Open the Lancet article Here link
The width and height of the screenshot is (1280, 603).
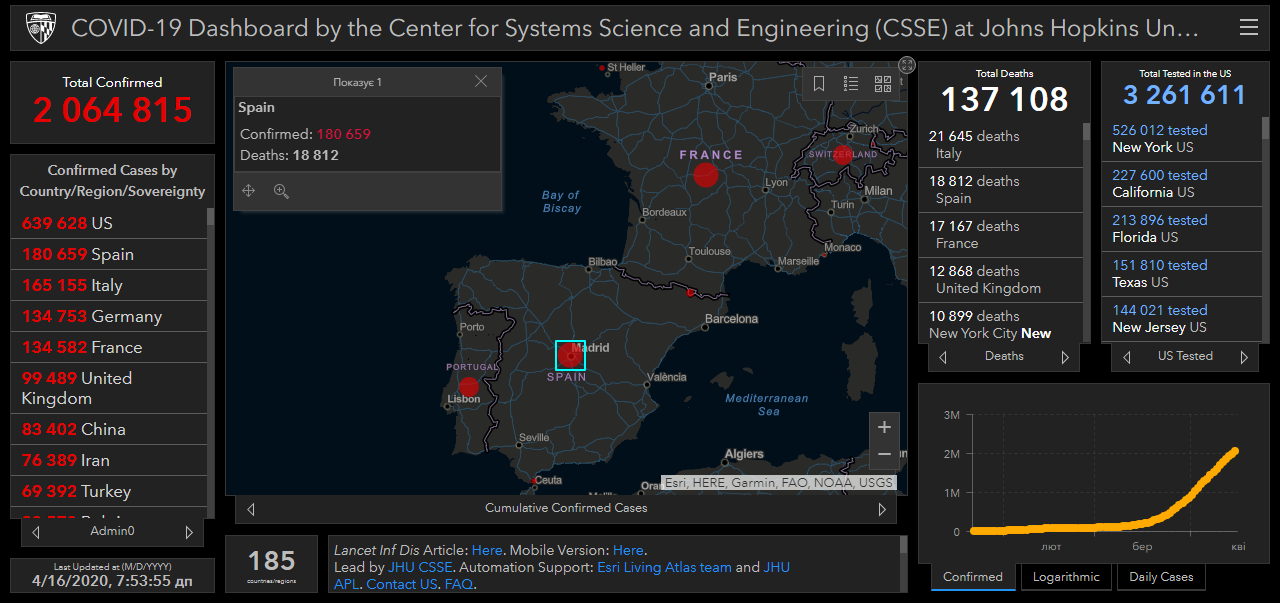pyautogui.click(x=487, y=550)
